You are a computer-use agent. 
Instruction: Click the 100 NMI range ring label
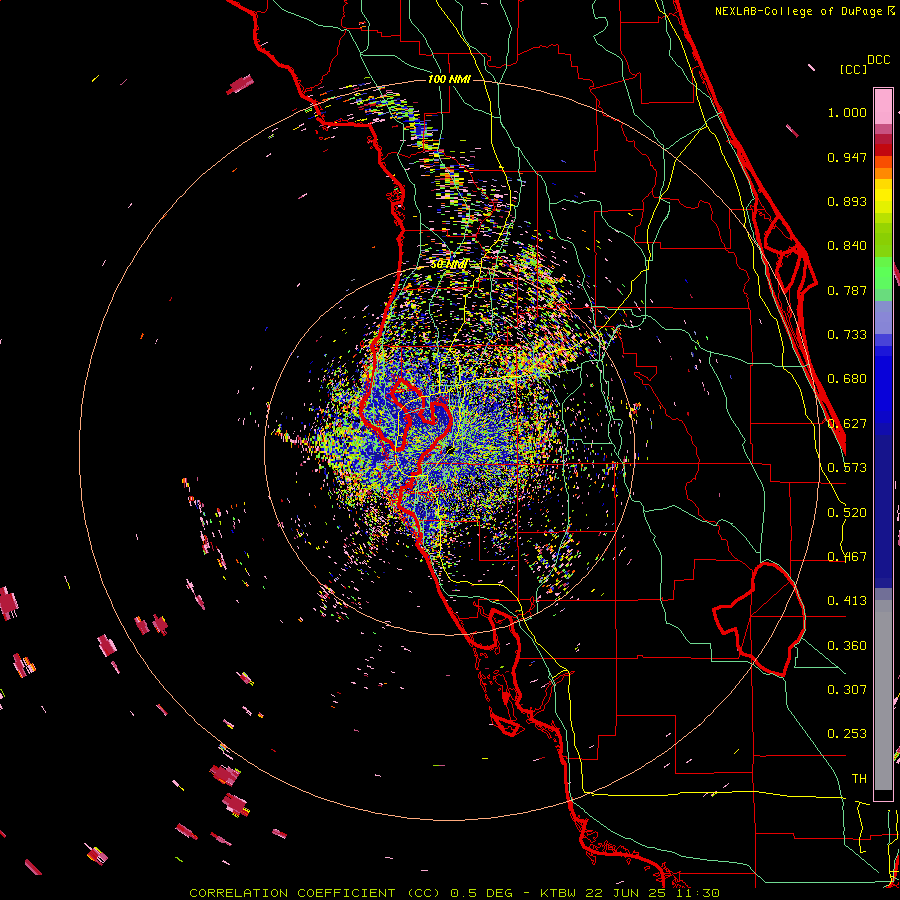coord(449,79)
